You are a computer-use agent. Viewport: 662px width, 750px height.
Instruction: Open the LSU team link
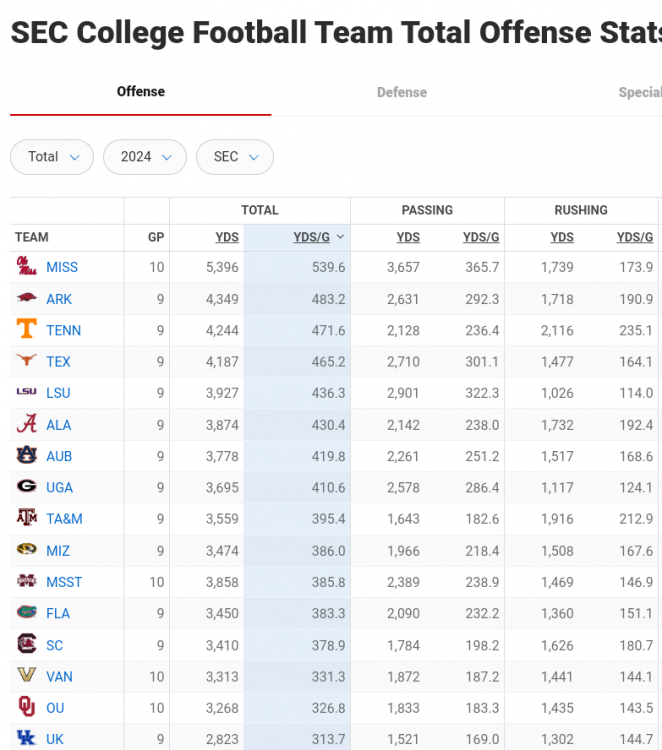tap(58, 393)
